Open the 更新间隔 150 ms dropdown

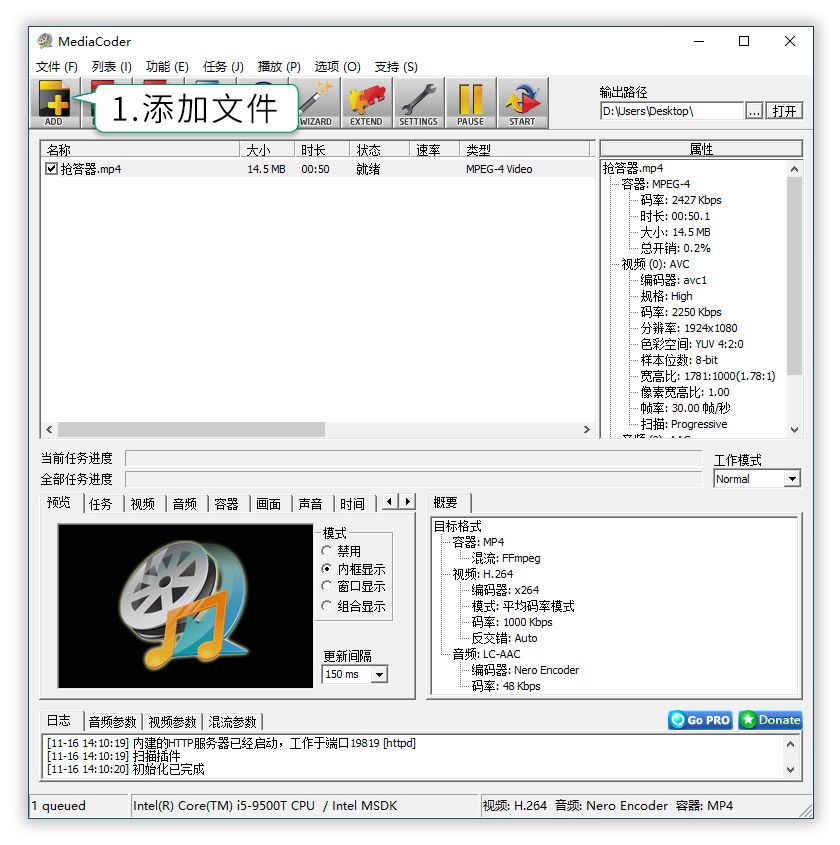click(x=355, y=674)
